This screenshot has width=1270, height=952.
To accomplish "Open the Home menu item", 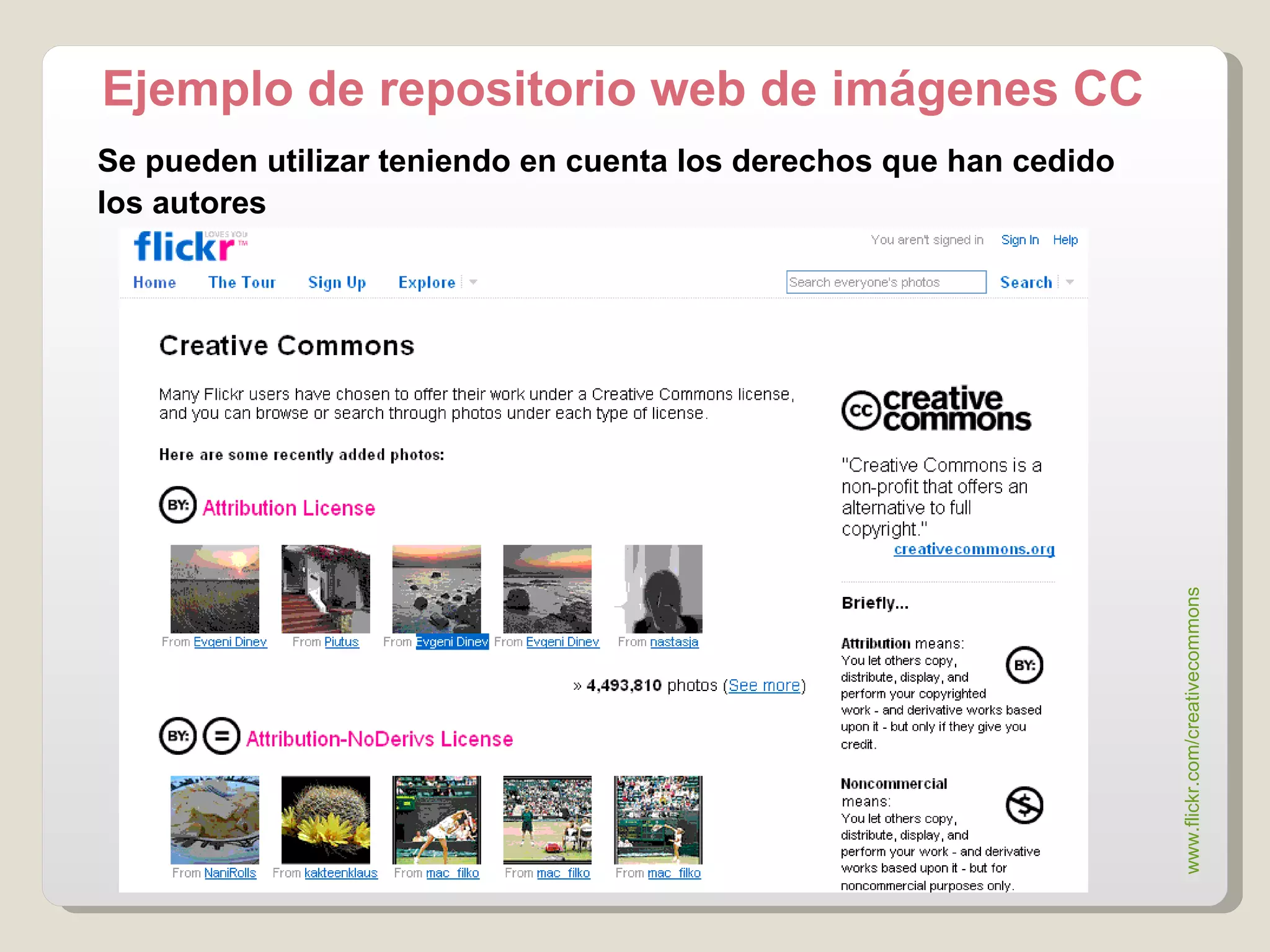I will click(x=154, y=283).
